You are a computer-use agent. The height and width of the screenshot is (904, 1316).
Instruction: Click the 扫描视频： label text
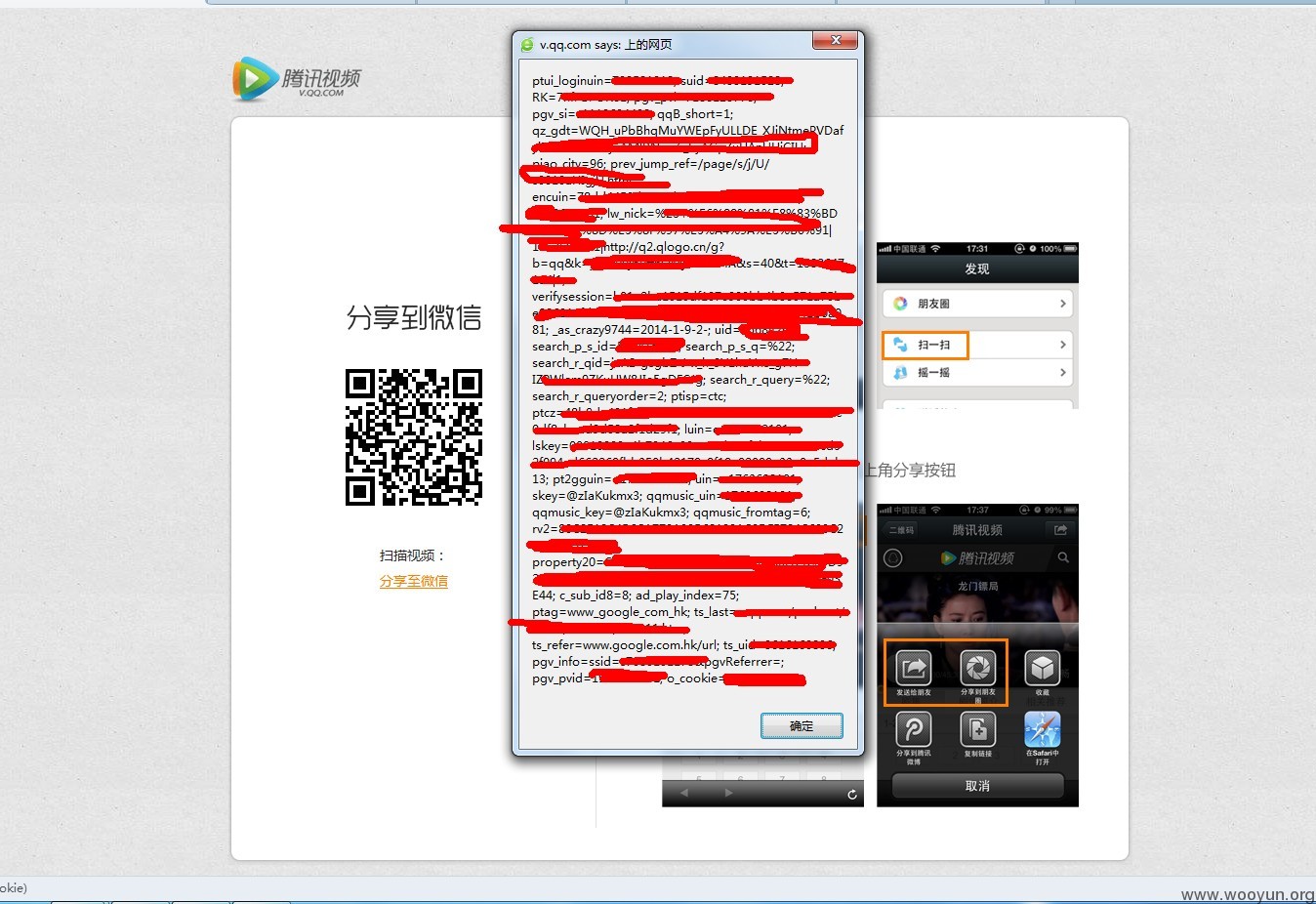413,555
